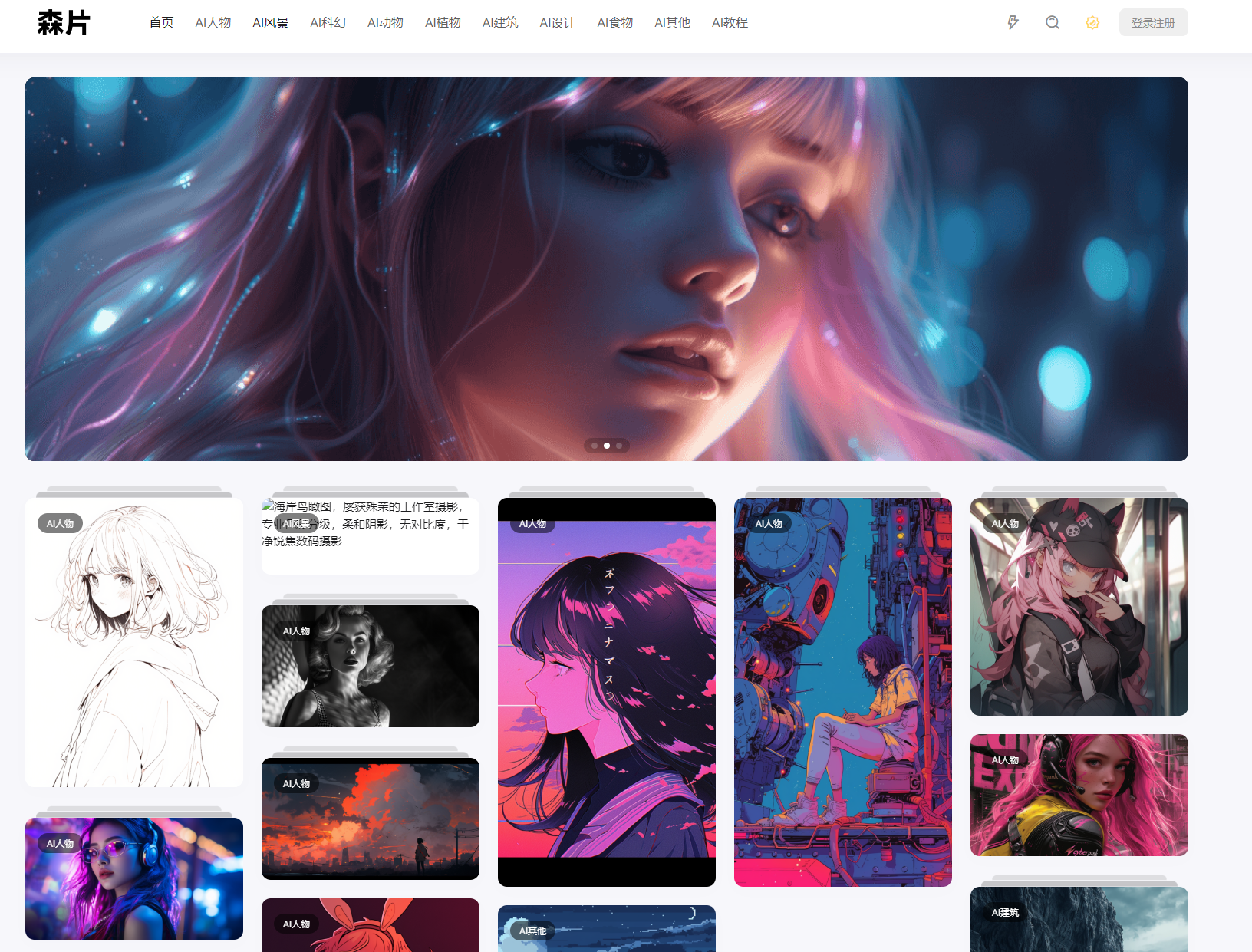The height and width of the screenshot is (952, 1252).
Task: Click the hero banner pink-haired portrait
Action: (x=607, y=269)
